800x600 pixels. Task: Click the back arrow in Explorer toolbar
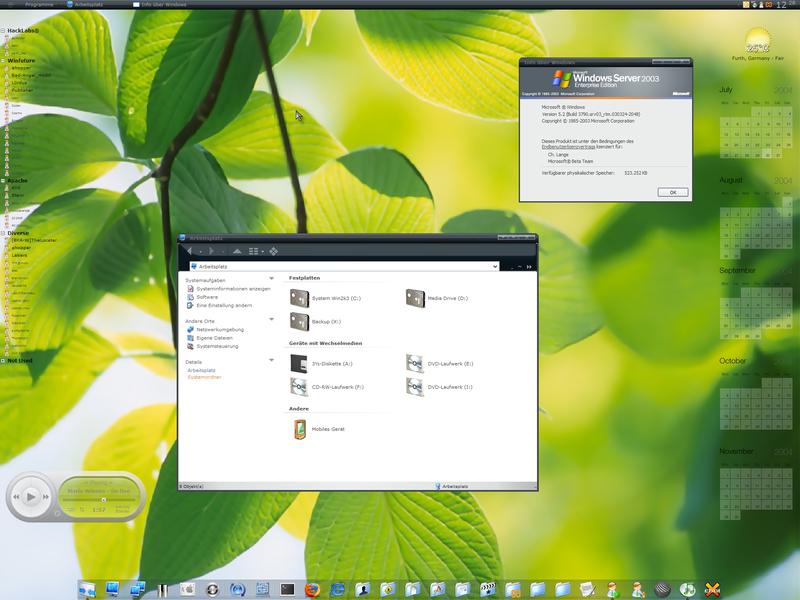190,251
